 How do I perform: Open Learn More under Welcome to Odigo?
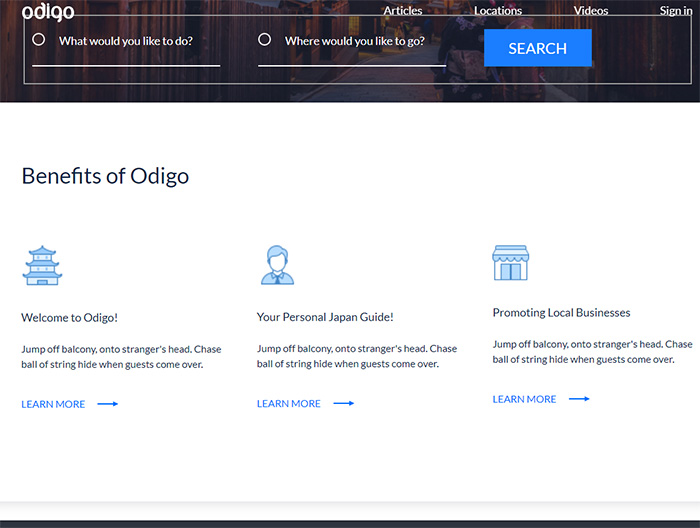coord(53,404)
